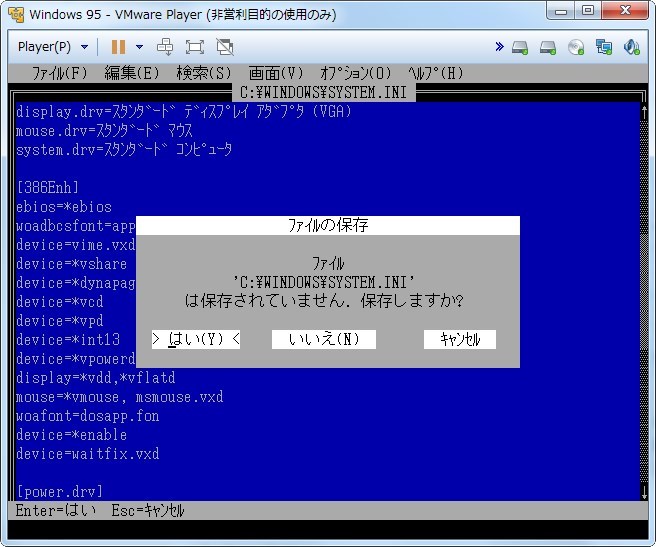Click the sound card speaker icon
This screenshot has height=547, width=656.
click(631, 47)
